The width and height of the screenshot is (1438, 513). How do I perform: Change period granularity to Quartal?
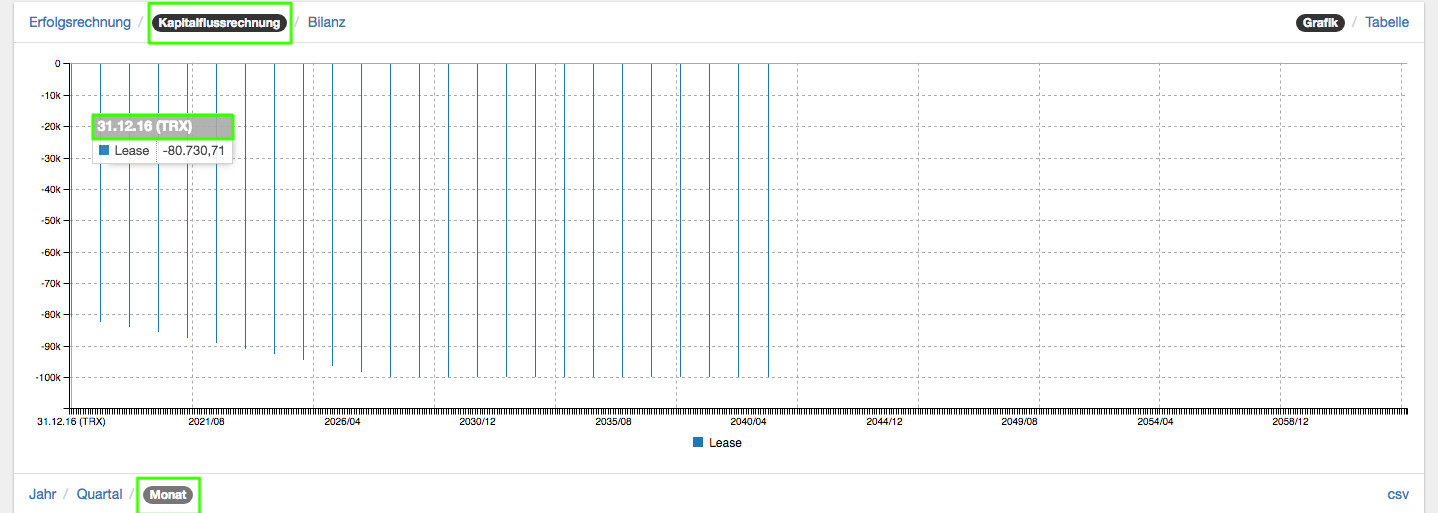click(99, 494)
